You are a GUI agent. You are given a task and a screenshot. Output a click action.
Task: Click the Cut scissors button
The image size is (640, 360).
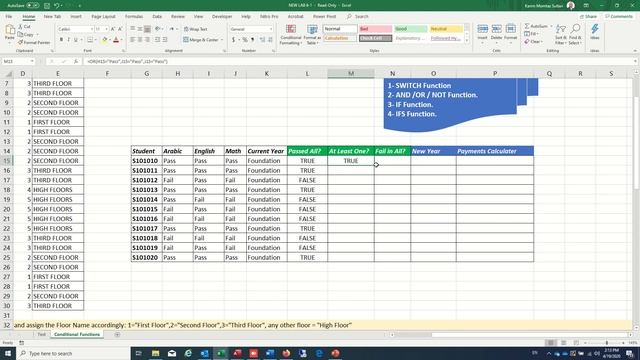(24, 27)
